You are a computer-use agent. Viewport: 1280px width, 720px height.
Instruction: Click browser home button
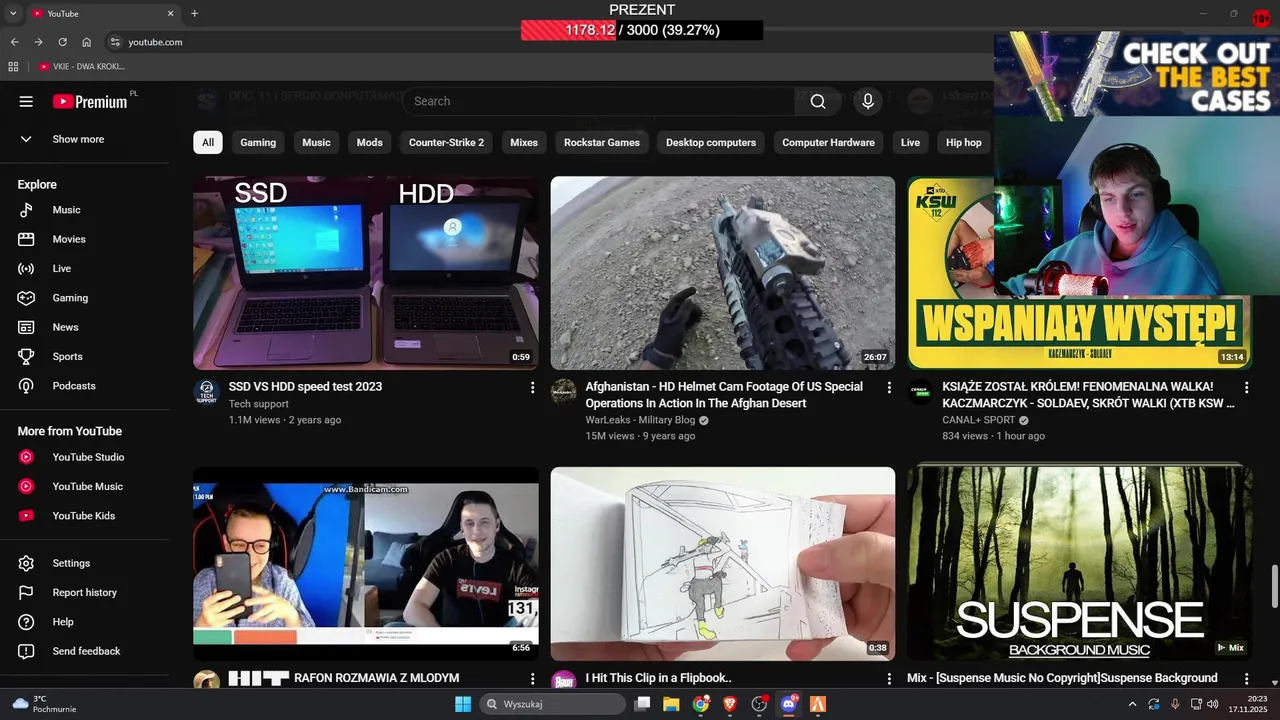(x=86, y=42)
